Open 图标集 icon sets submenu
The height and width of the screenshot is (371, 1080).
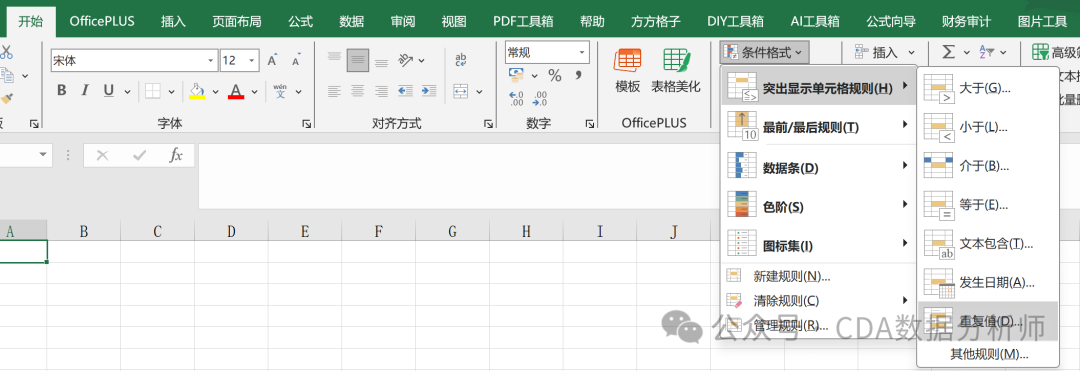point(818,244)
